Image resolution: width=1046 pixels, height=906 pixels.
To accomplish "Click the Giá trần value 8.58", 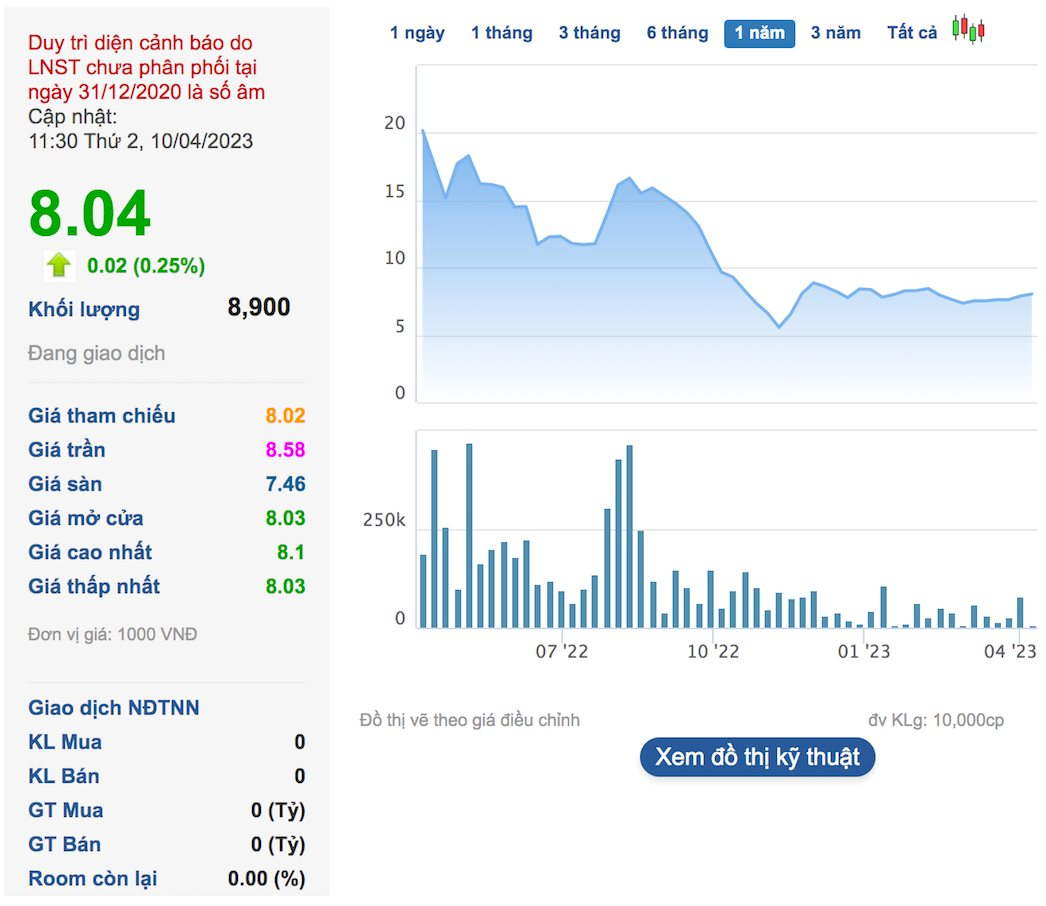I will 285,450.
